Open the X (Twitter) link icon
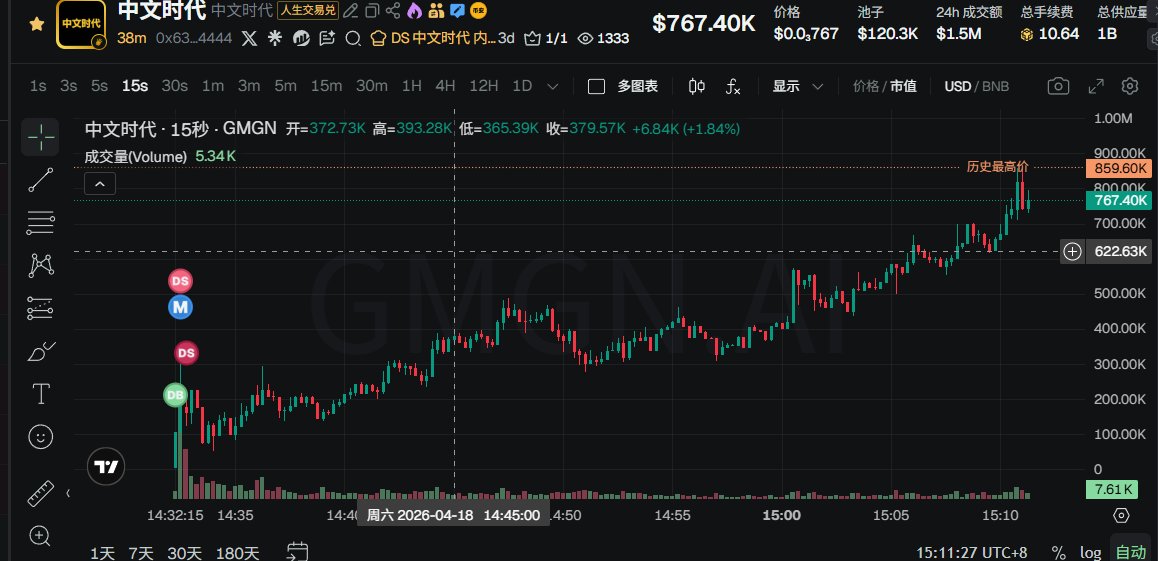1158x561 pixels. (250, 38)
